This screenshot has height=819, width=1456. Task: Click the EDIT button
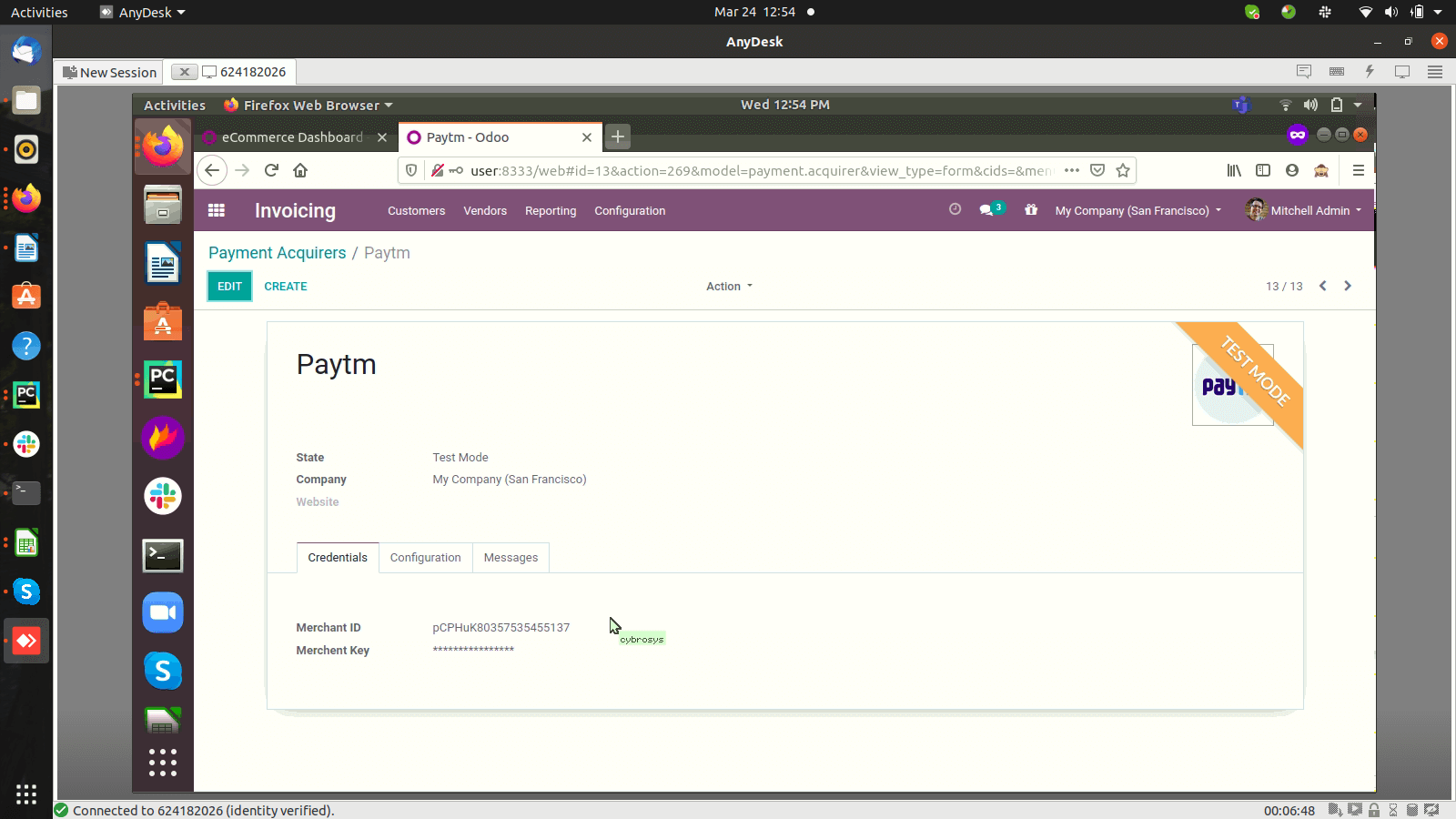[x=229, y=286]
